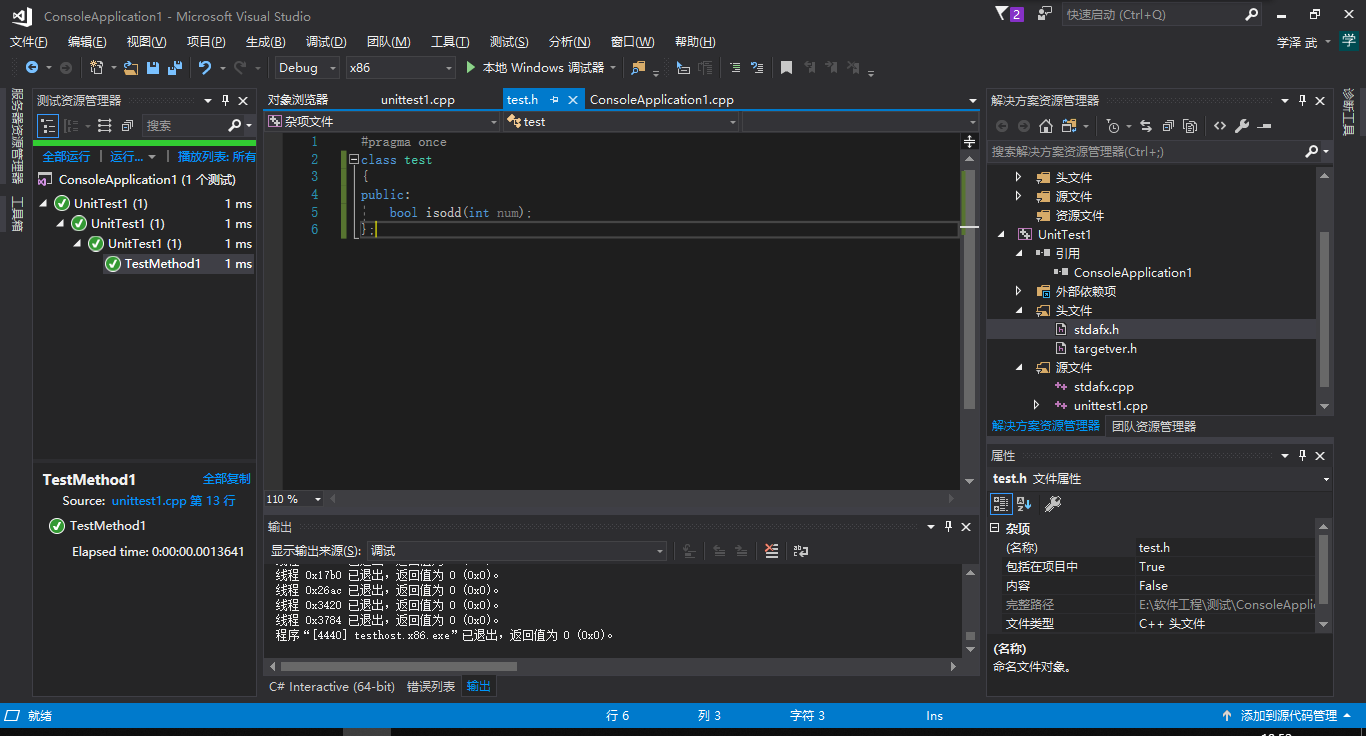Switch to the unittest1.cpp tab
Image resolution: width=1366 pixels, height=736 pixels.
tap(418, 100)
